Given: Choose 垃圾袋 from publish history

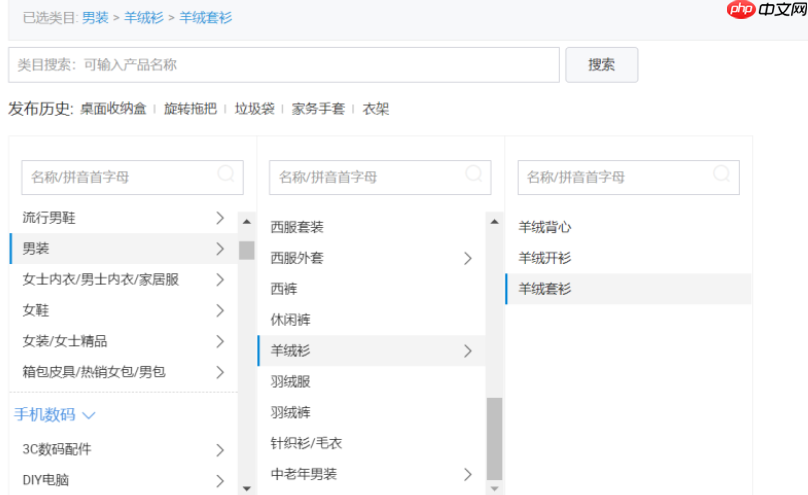Looking at the screenshot, I should click(253, 108).
